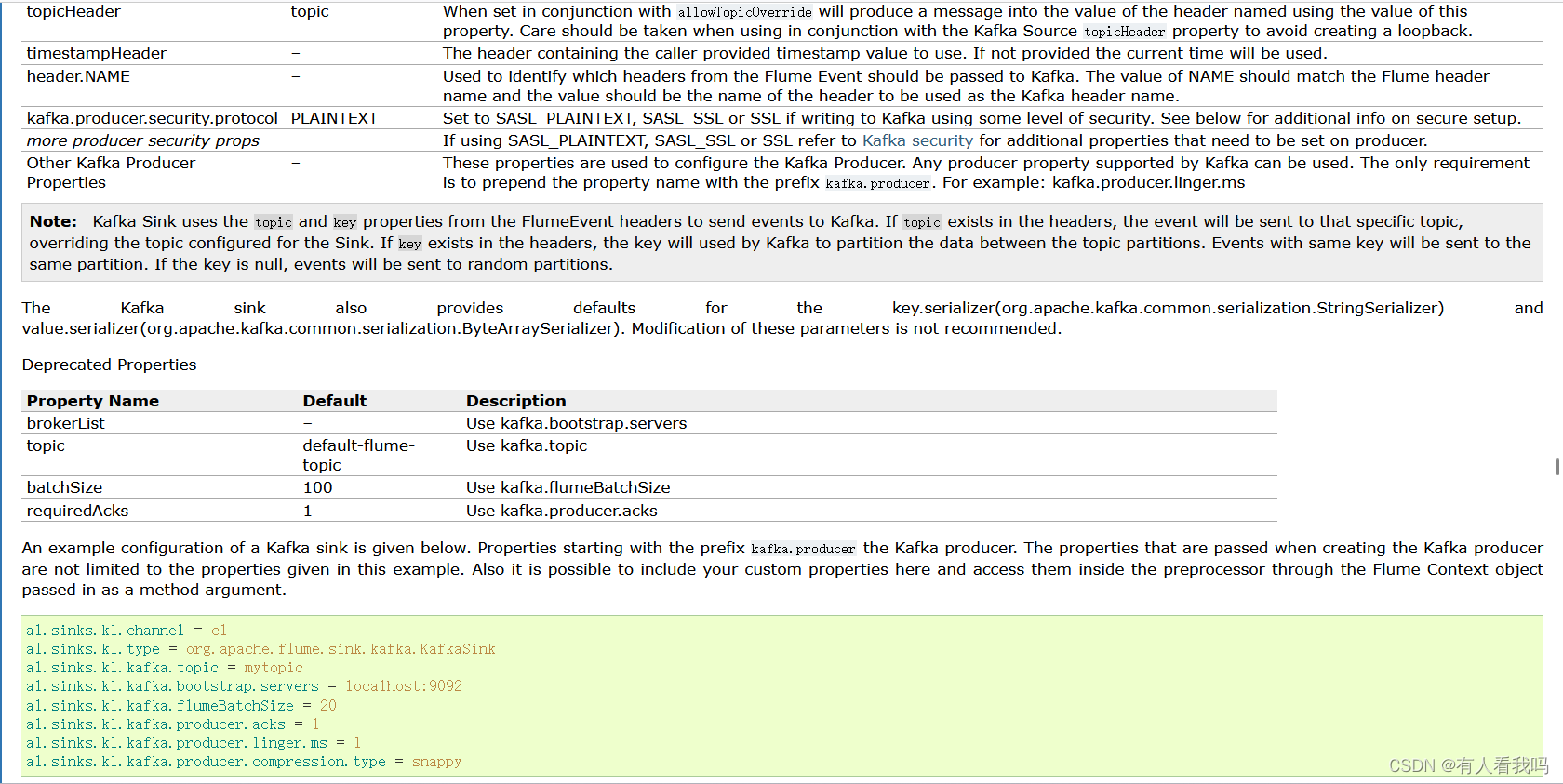This screenshot has width=1563, height=784.
Task: Select the batchSize property cell
Action: pyautogui.click(x=64, y=487)
